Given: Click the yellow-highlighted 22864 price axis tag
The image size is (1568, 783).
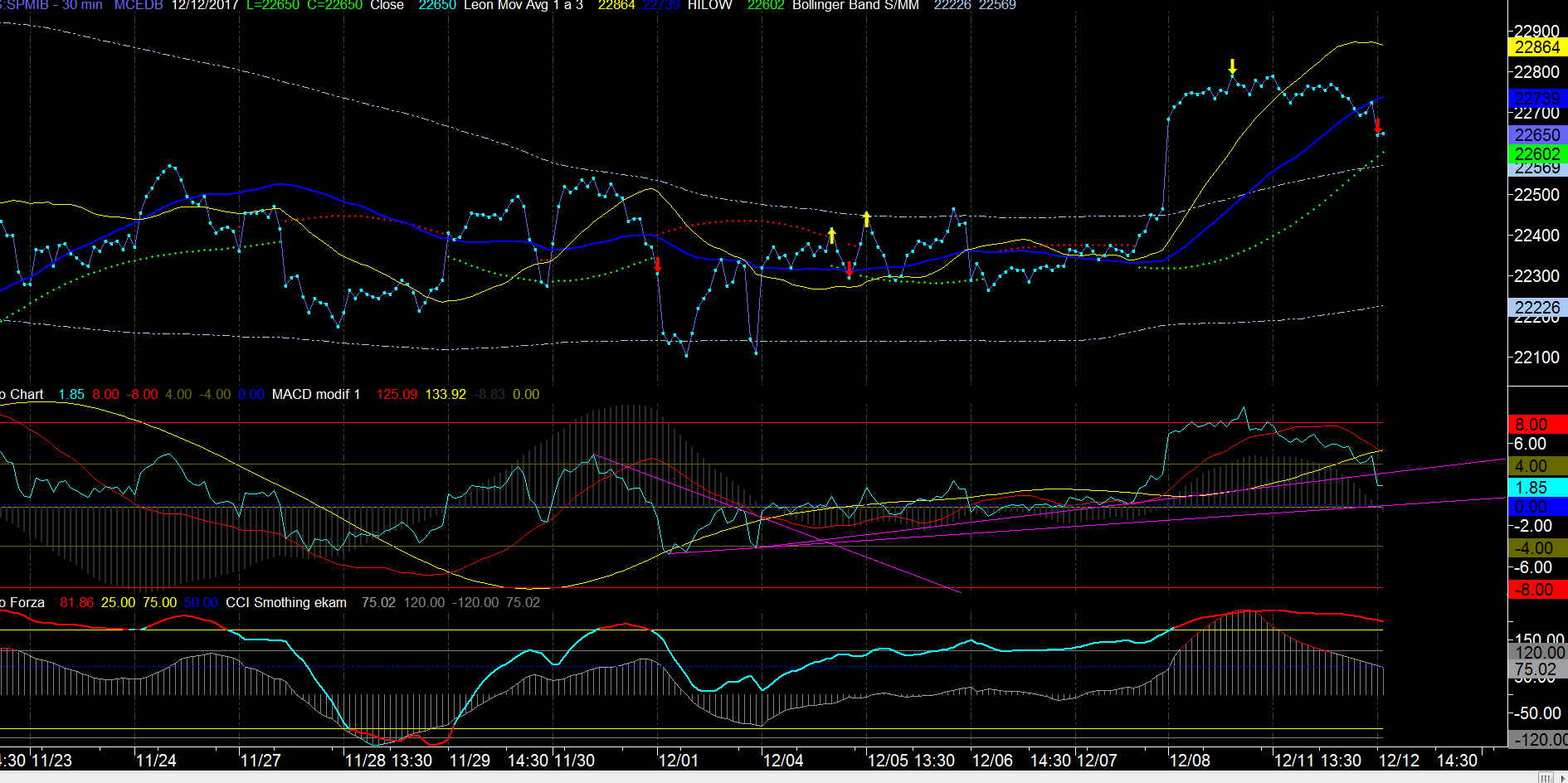Looking at the screenshot, I should (1537, 47).
